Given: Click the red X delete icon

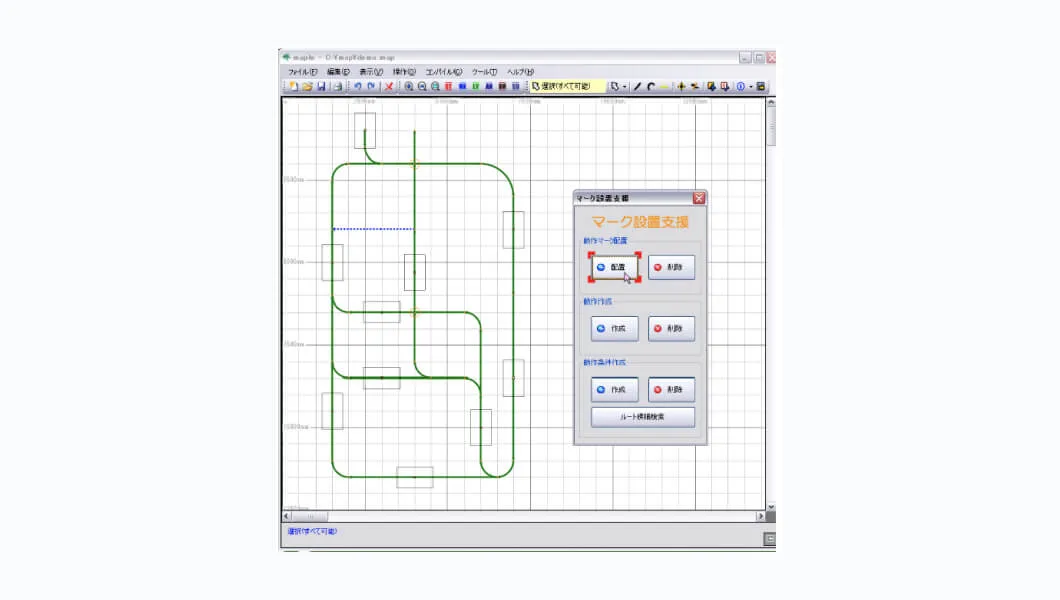Looking at the screenshot, I should click(x=389, y=87).
